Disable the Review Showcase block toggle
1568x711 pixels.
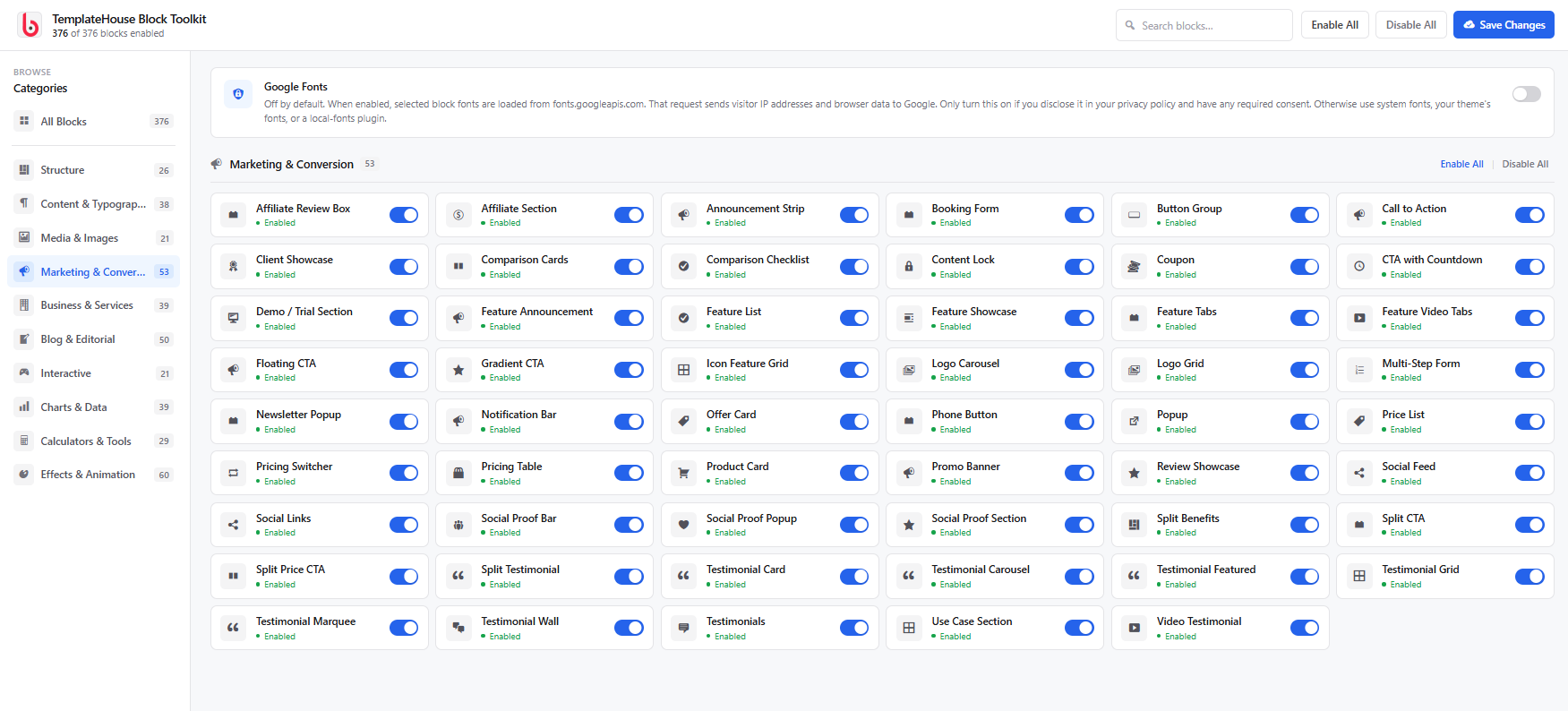tap(1305, 473)
